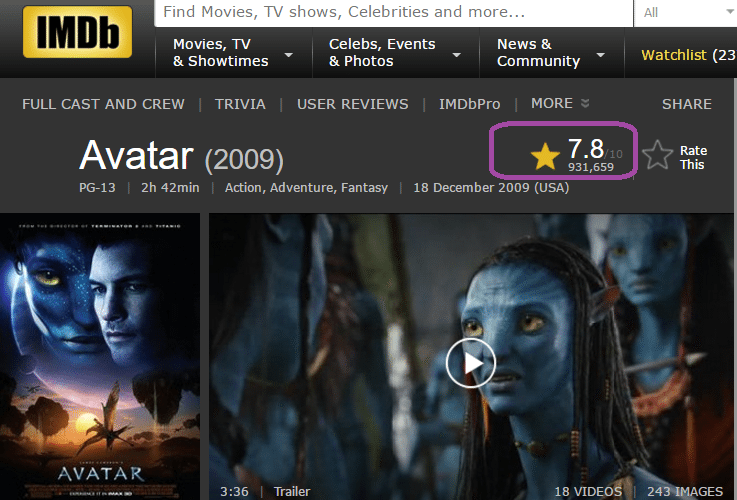Open the All search category dropdown
Screen dimensions: 737x500
pos(685,13)
